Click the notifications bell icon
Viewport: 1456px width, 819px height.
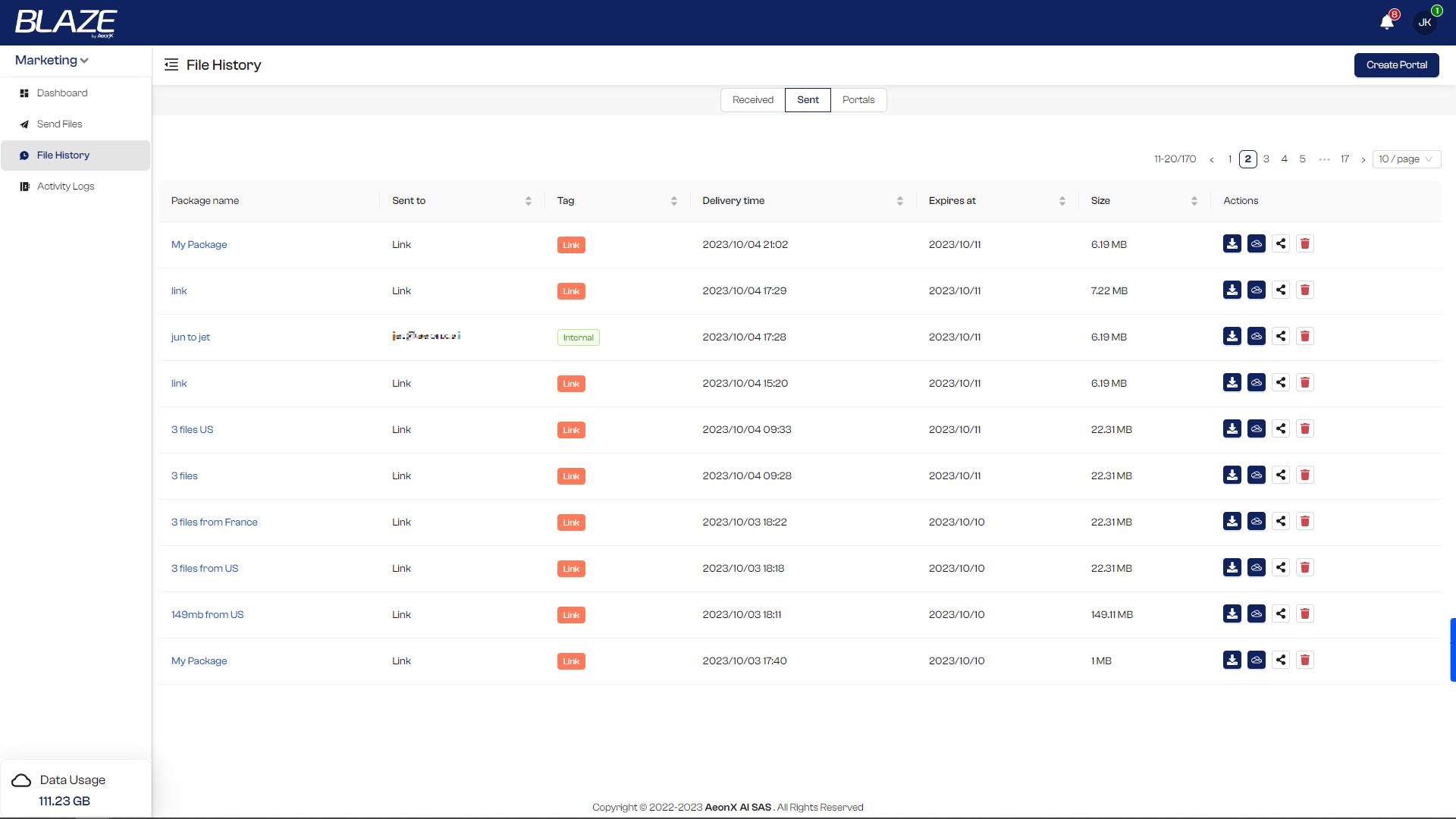[1387, 22]
